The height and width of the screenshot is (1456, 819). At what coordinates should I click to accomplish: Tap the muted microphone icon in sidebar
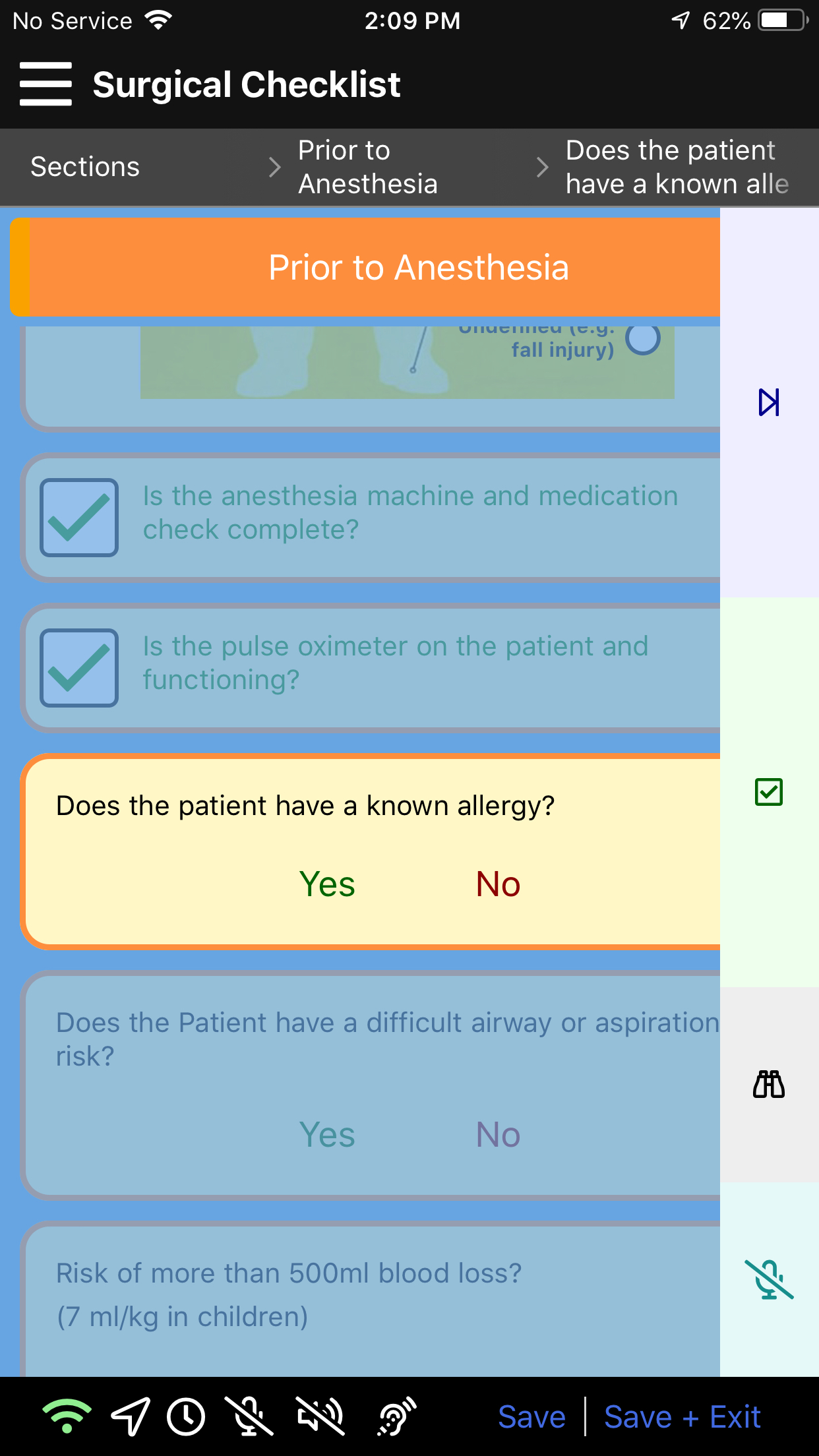pos(769,1279)
